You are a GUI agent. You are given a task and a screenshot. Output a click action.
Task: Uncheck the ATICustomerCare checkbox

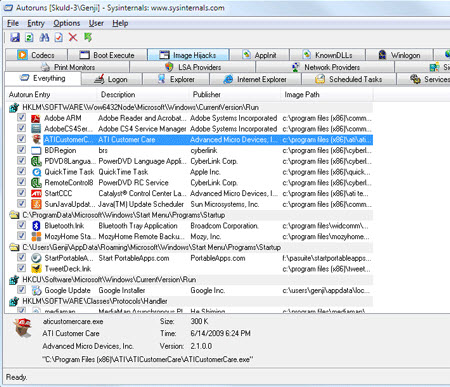coord(21,139)
